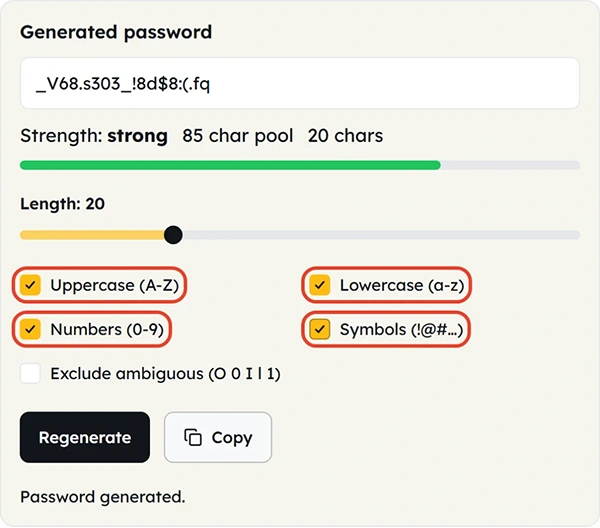Viewport: 600px width, 528px height.
Task: Click the Copy button
Action: click(218, 437)
